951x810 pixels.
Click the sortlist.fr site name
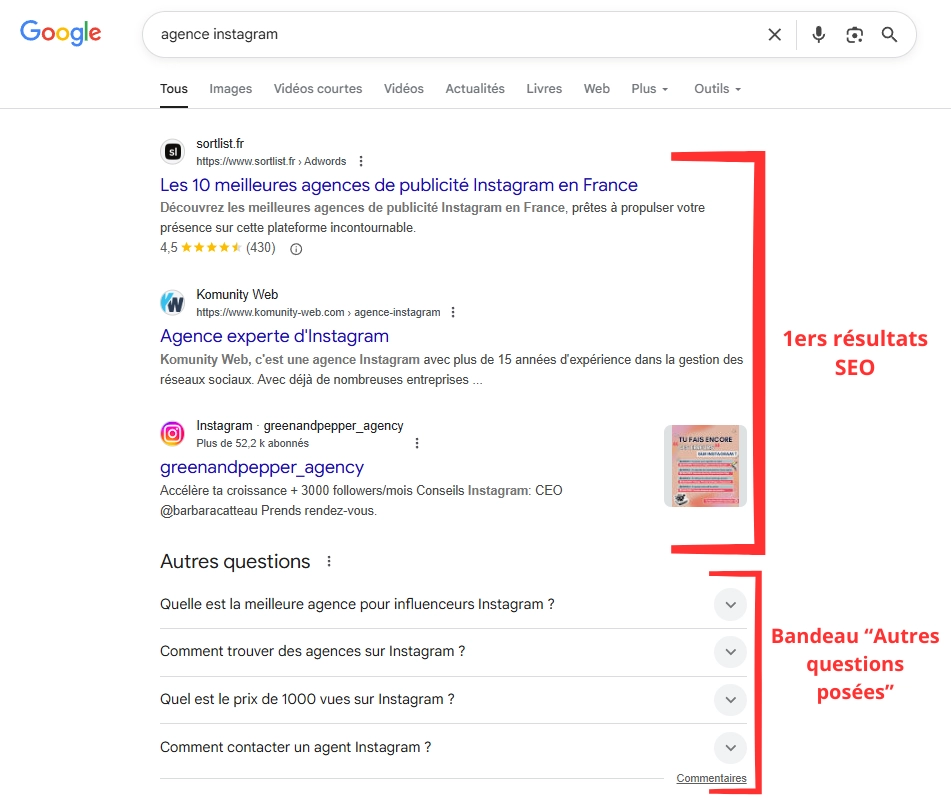pyautogui.click(x=220, y=144)
